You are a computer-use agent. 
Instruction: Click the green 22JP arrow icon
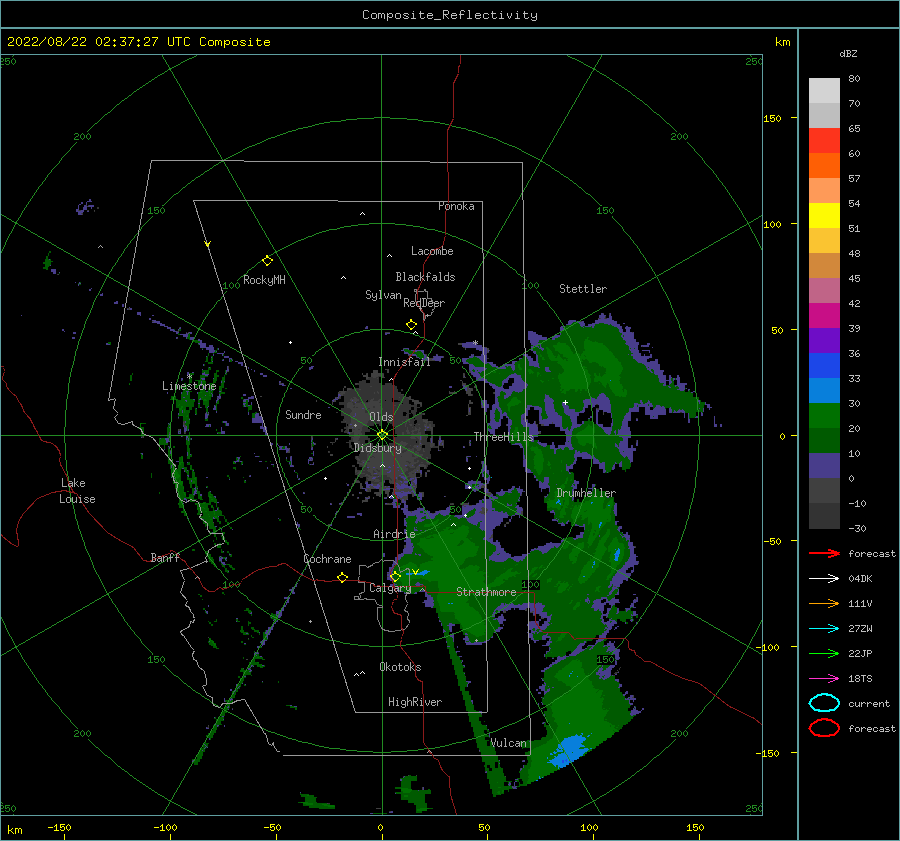tap(824, 653)
